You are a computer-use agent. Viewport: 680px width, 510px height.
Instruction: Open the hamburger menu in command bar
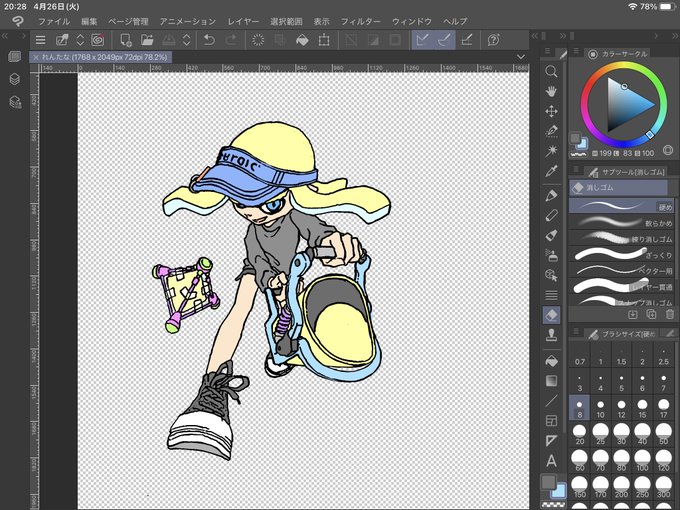pos(40,40)
